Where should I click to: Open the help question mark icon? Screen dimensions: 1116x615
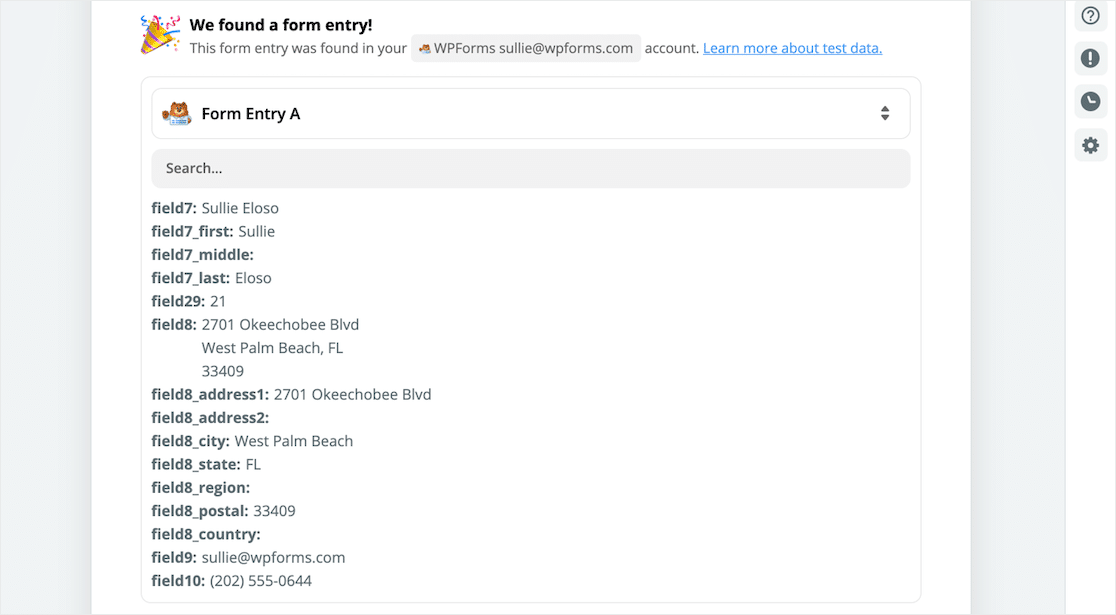1090,16
